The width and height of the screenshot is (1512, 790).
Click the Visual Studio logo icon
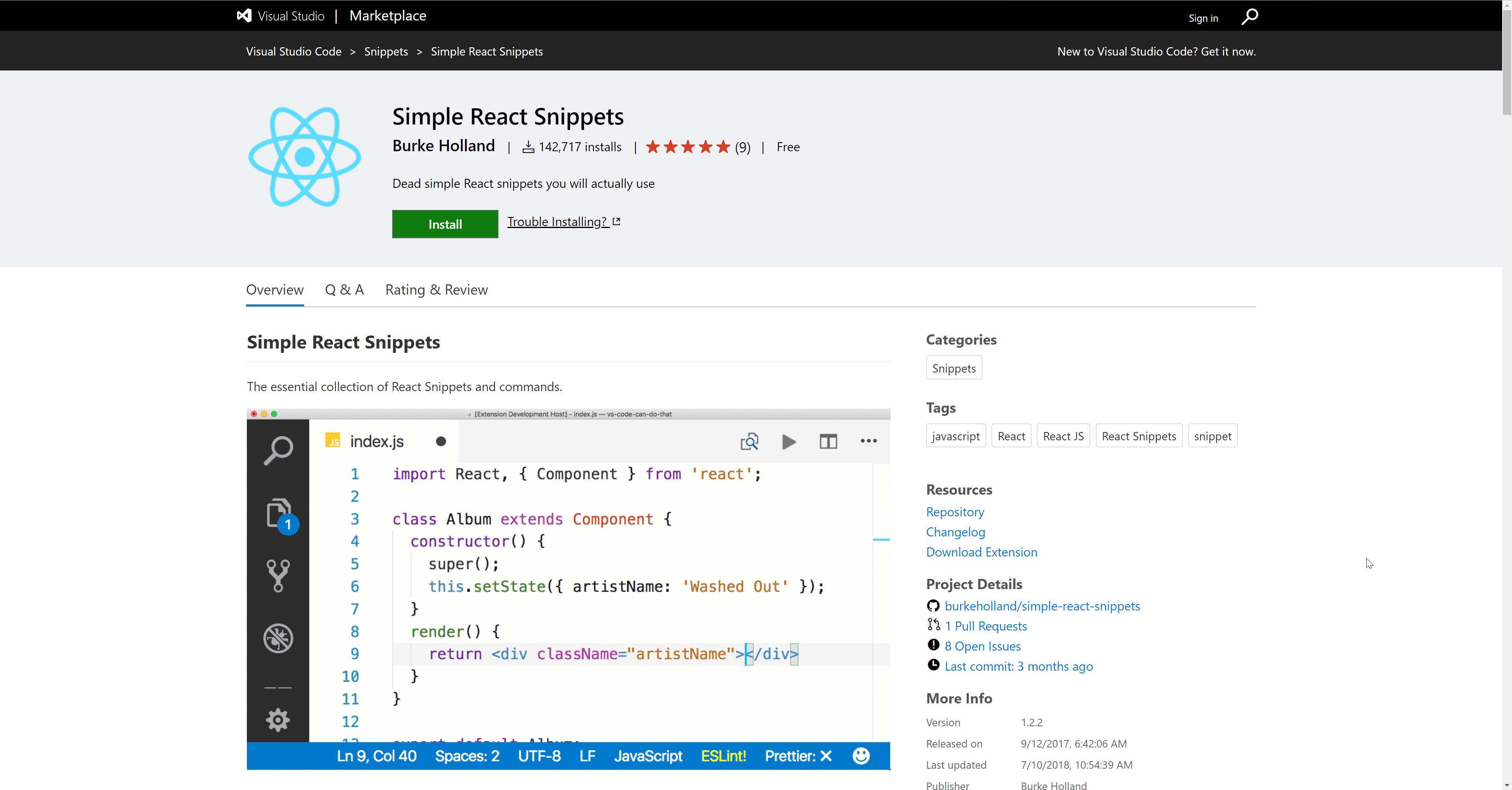[x=244, y=16]
